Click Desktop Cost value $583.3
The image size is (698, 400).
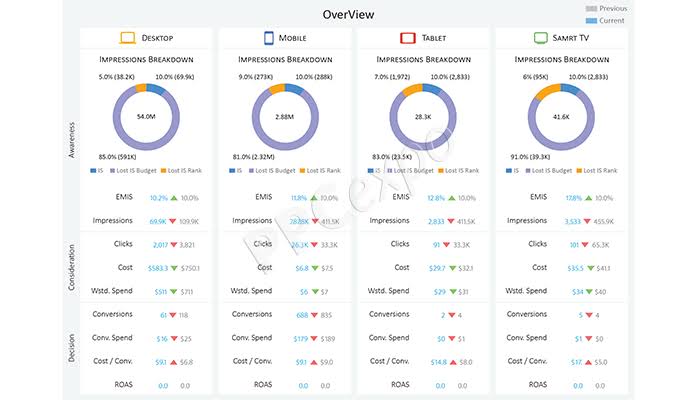coord(158,268)
